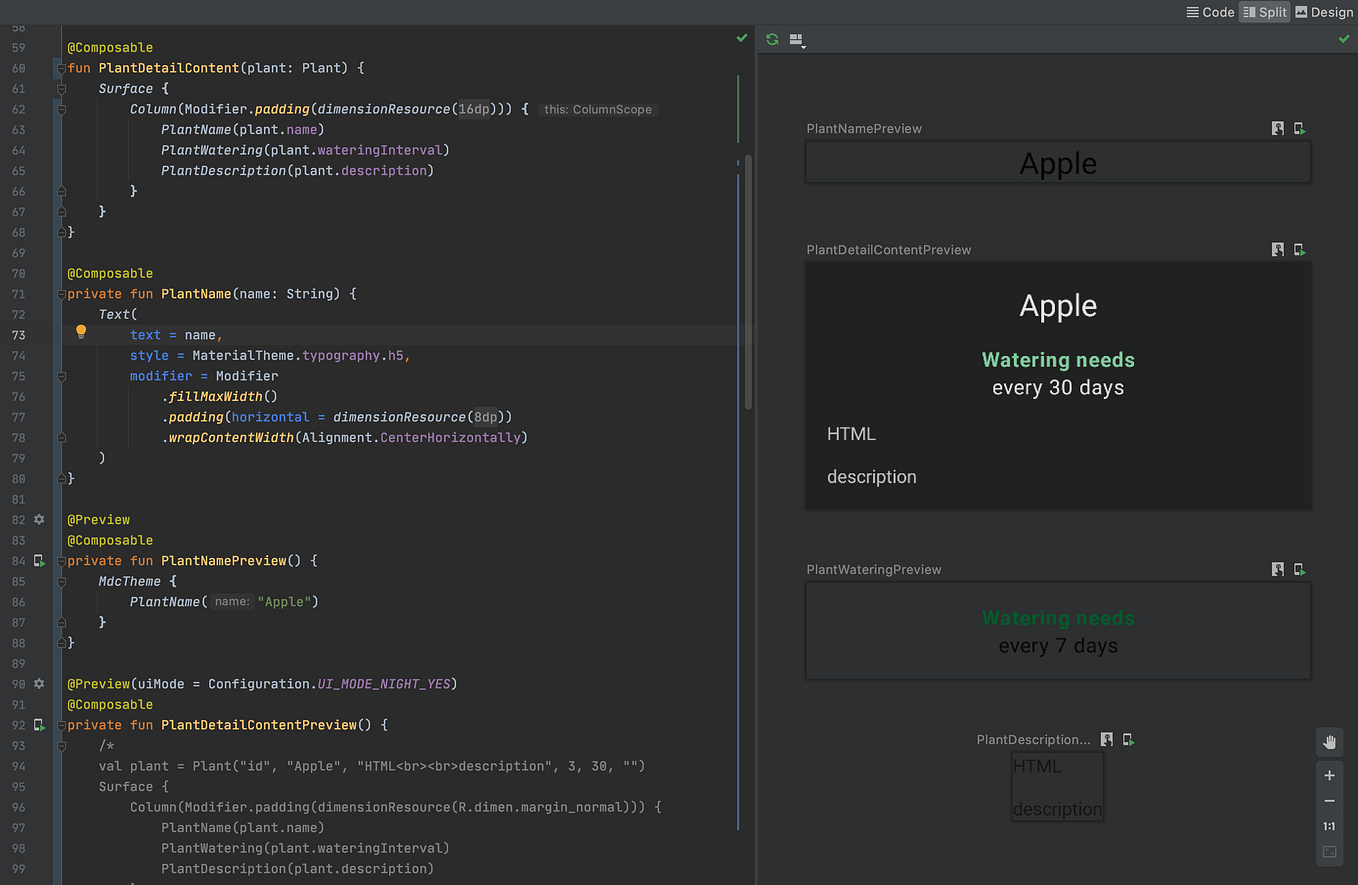
Task: Select the pan tool in preview controls
Action: (x=1329, y=742)
